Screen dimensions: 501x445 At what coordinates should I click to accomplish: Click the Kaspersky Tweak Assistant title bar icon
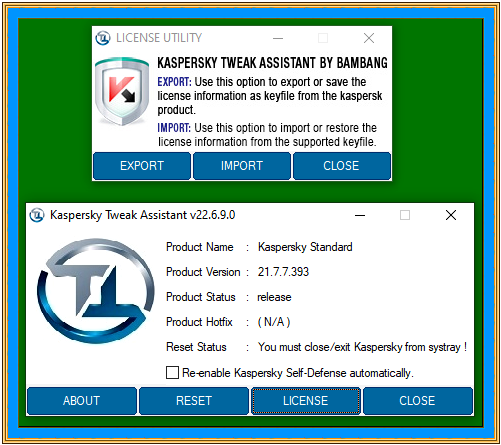click(x=37, y=215)
